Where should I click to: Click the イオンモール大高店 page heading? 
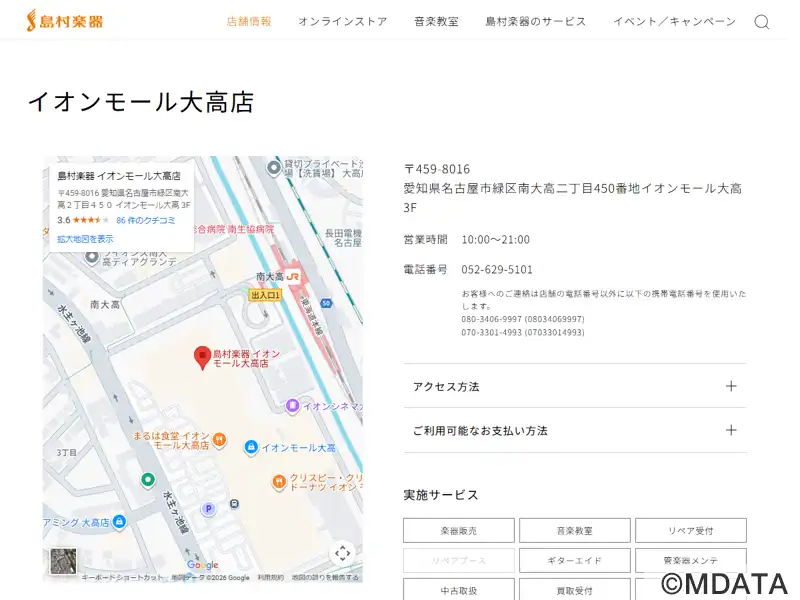click(x=141, y=102)
